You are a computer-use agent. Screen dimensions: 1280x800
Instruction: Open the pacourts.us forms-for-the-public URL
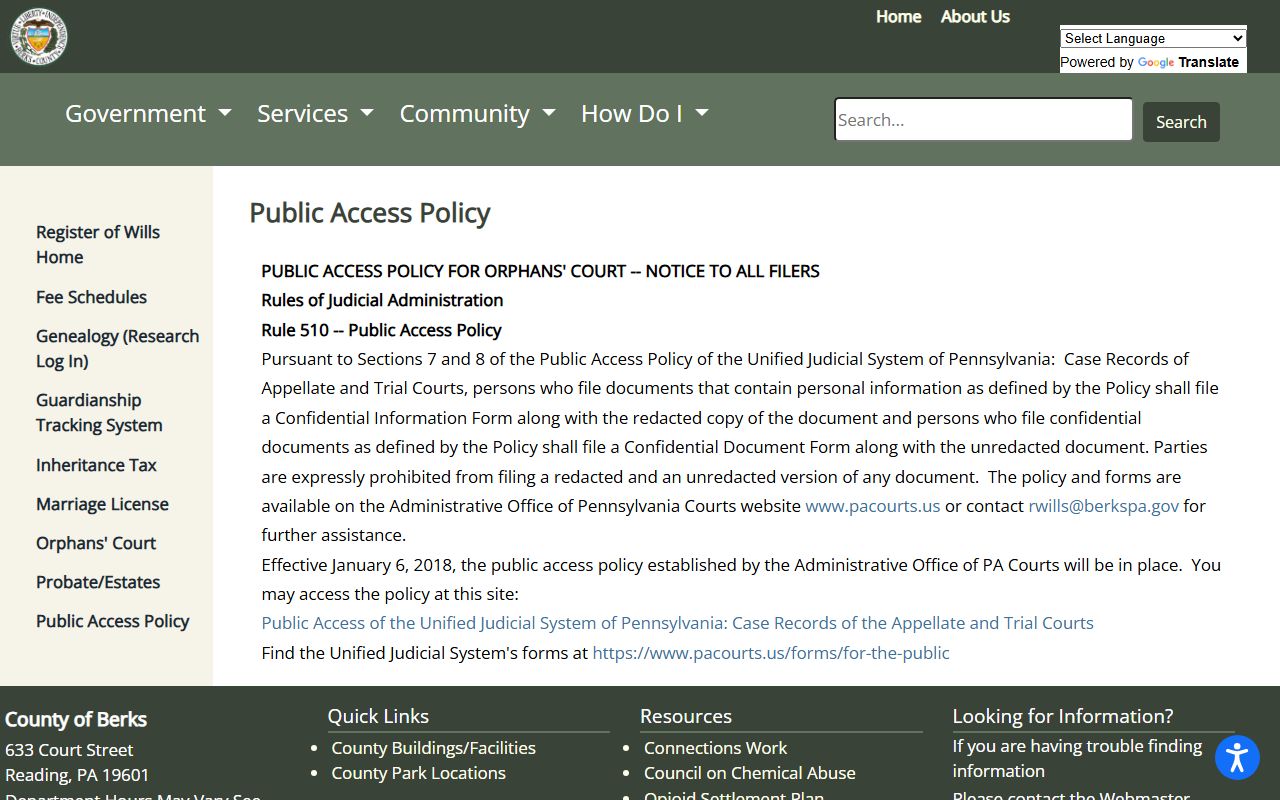(771, 653)
